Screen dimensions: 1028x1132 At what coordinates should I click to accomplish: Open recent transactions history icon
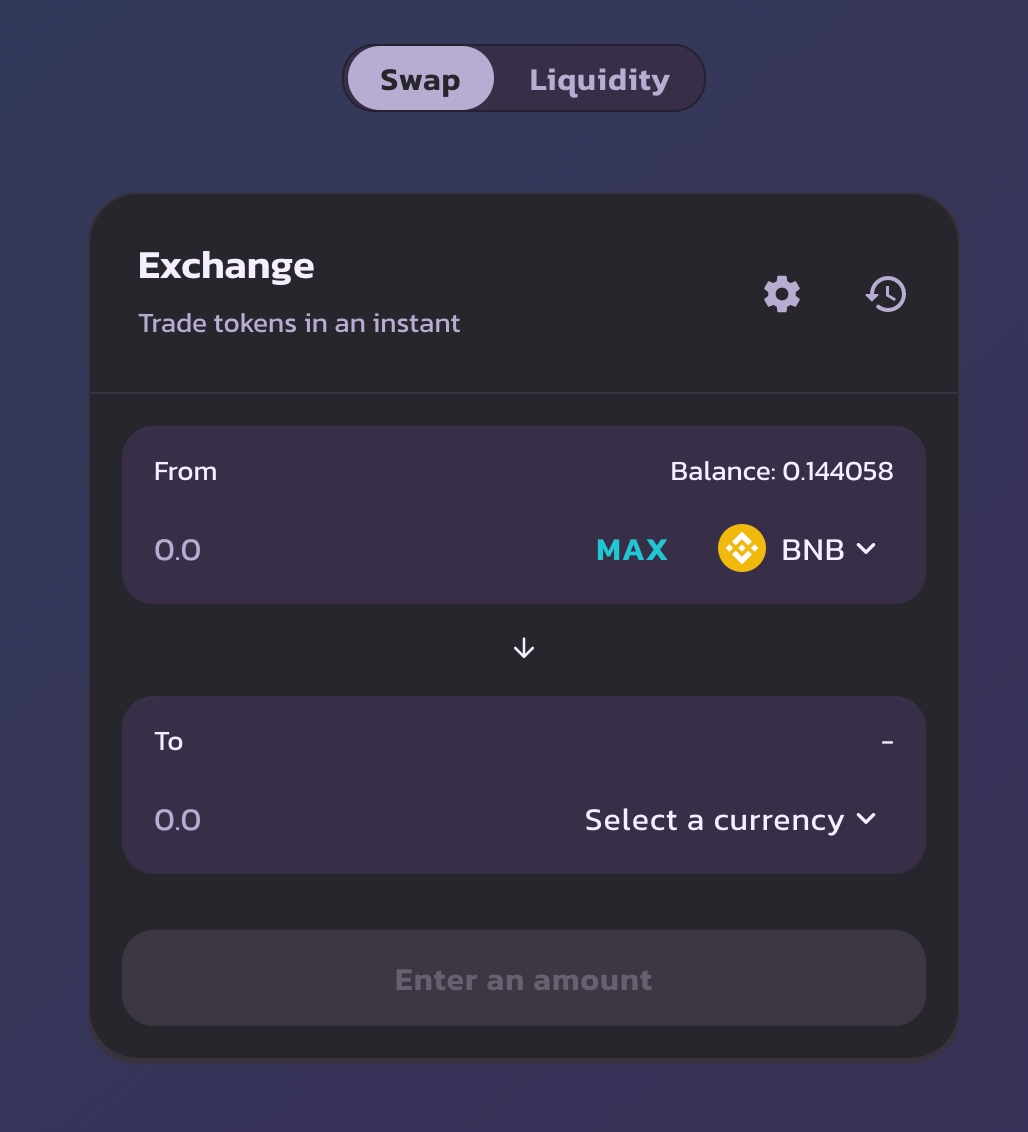click(x=886, y=295)
